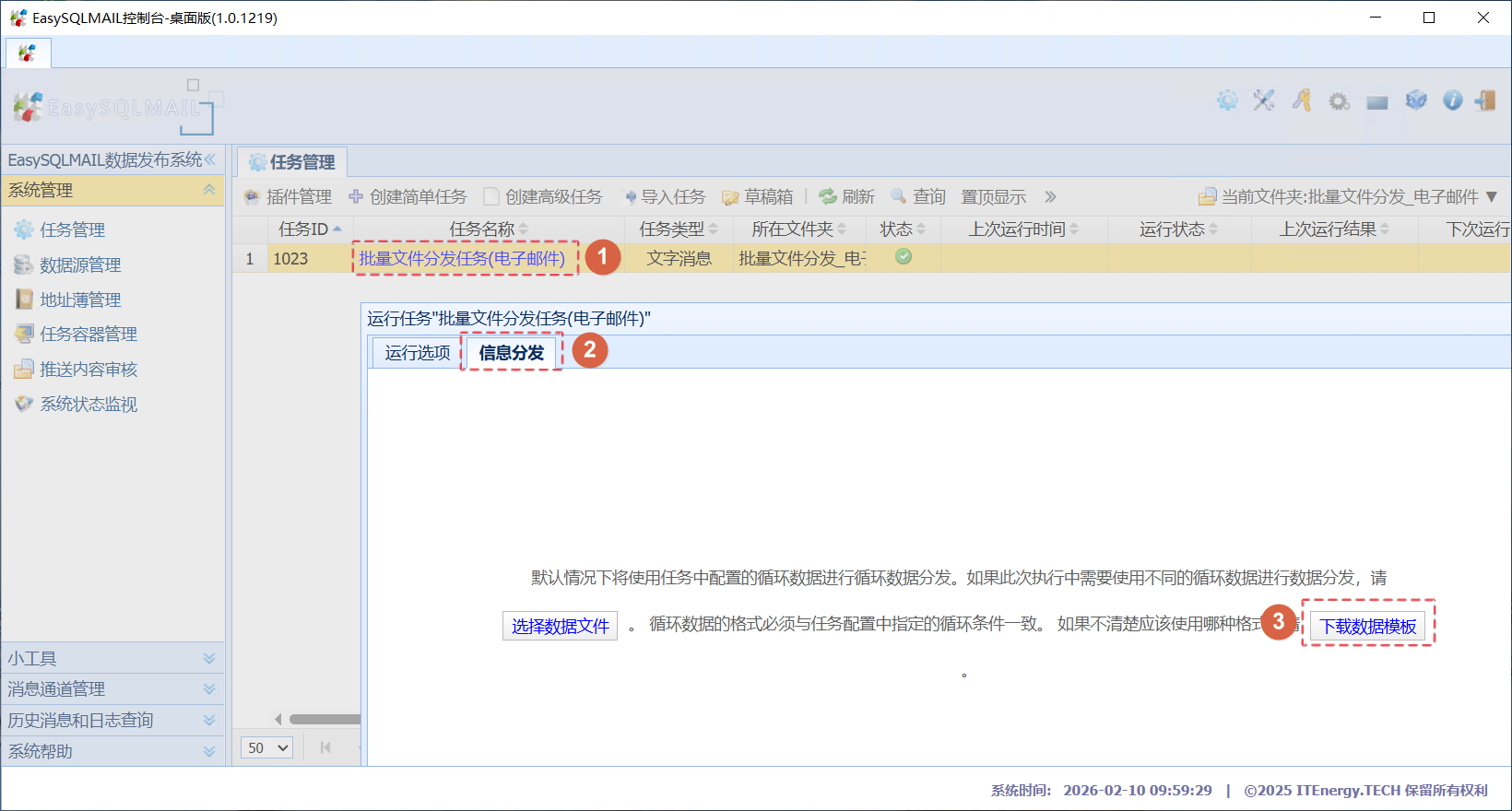Expand the 消息通道管理 section

pyautogui.click(x=209, y=688)
